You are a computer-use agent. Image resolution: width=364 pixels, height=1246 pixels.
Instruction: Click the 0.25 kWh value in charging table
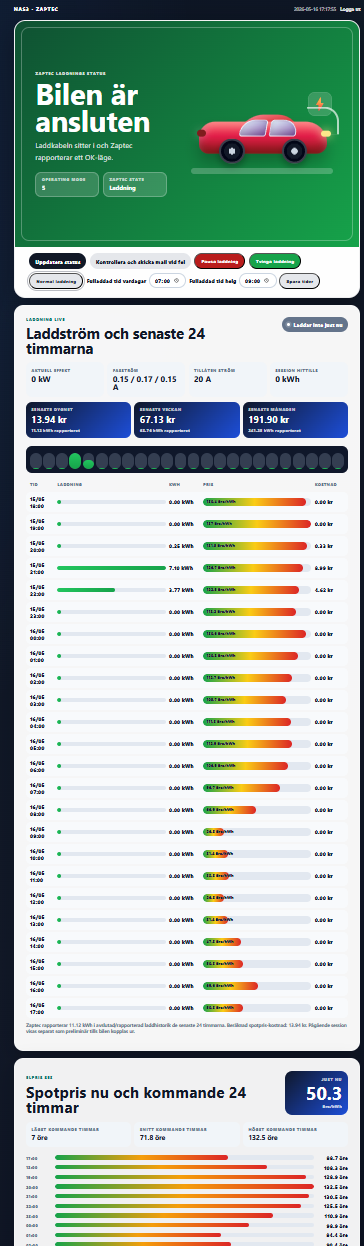click(181, 546)
